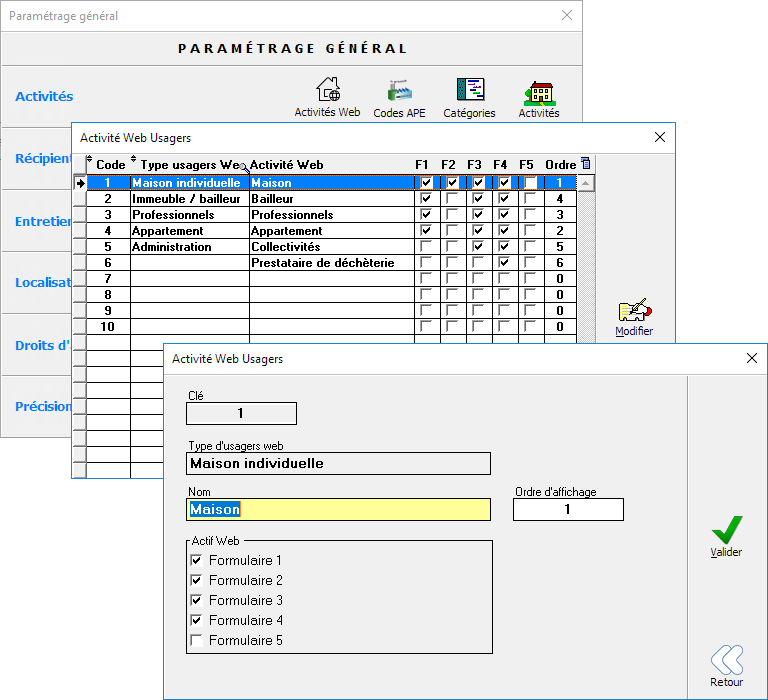Toggle F2 checkbox in the Bailleur row
768x700 pixels.
pos(452,198)
